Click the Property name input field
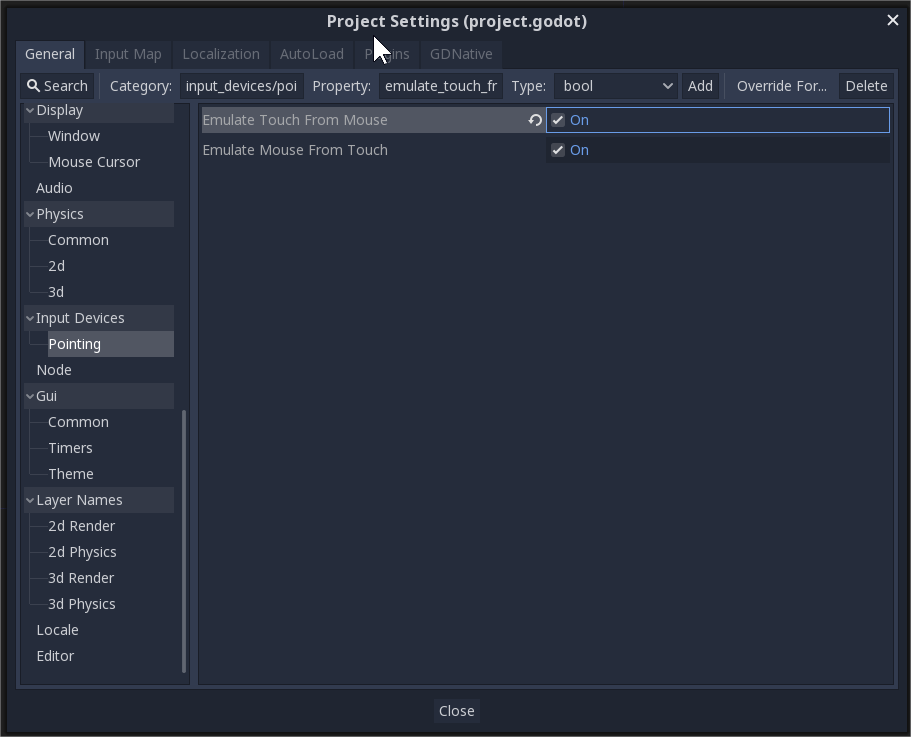 (x=441, y=86)
